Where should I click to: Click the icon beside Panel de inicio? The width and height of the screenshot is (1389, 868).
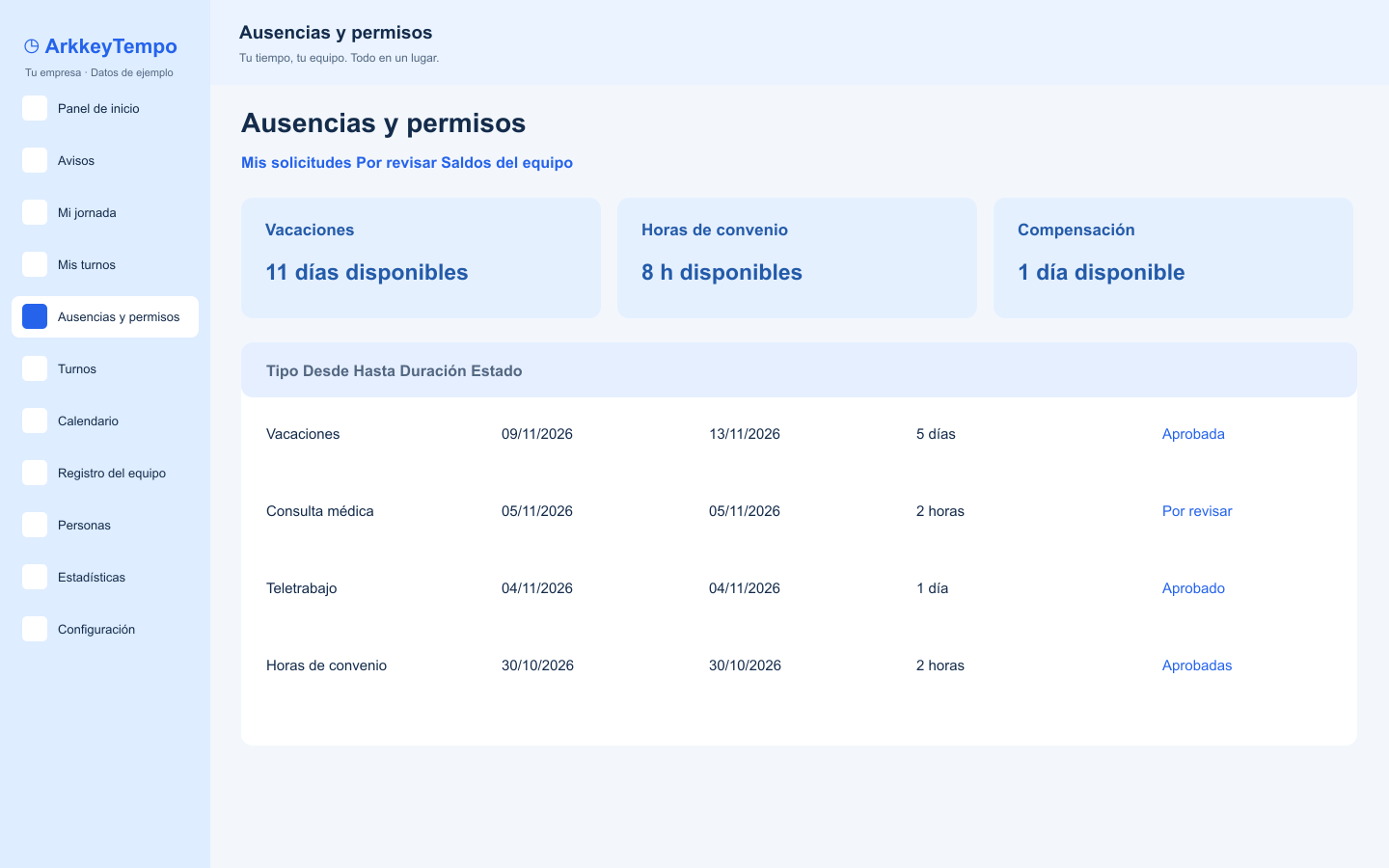(35, 108)
